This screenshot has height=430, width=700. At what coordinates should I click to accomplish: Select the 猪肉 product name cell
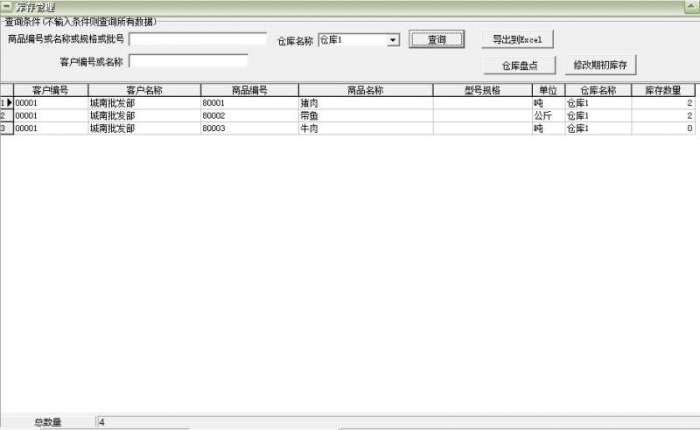366,103
